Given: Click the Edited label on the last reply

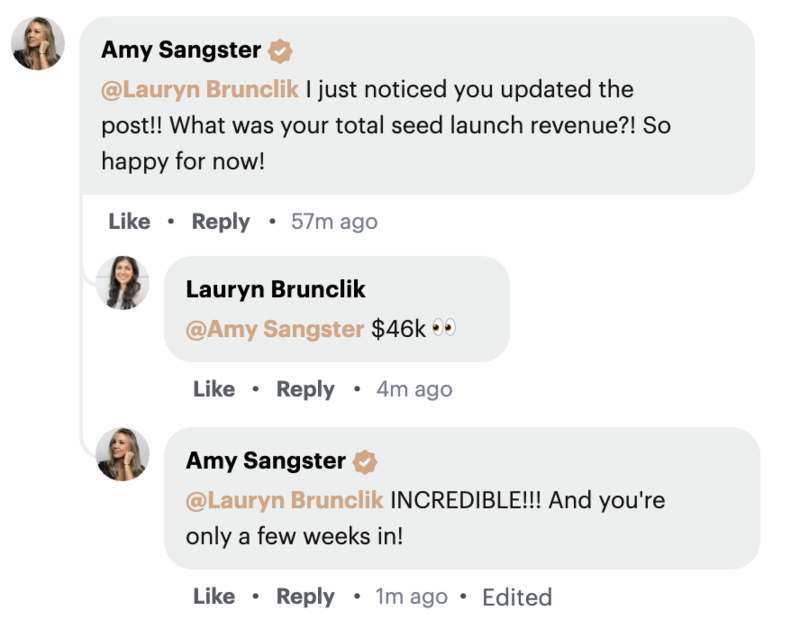Looking at the screenshot, I should (x=517, y=597).
